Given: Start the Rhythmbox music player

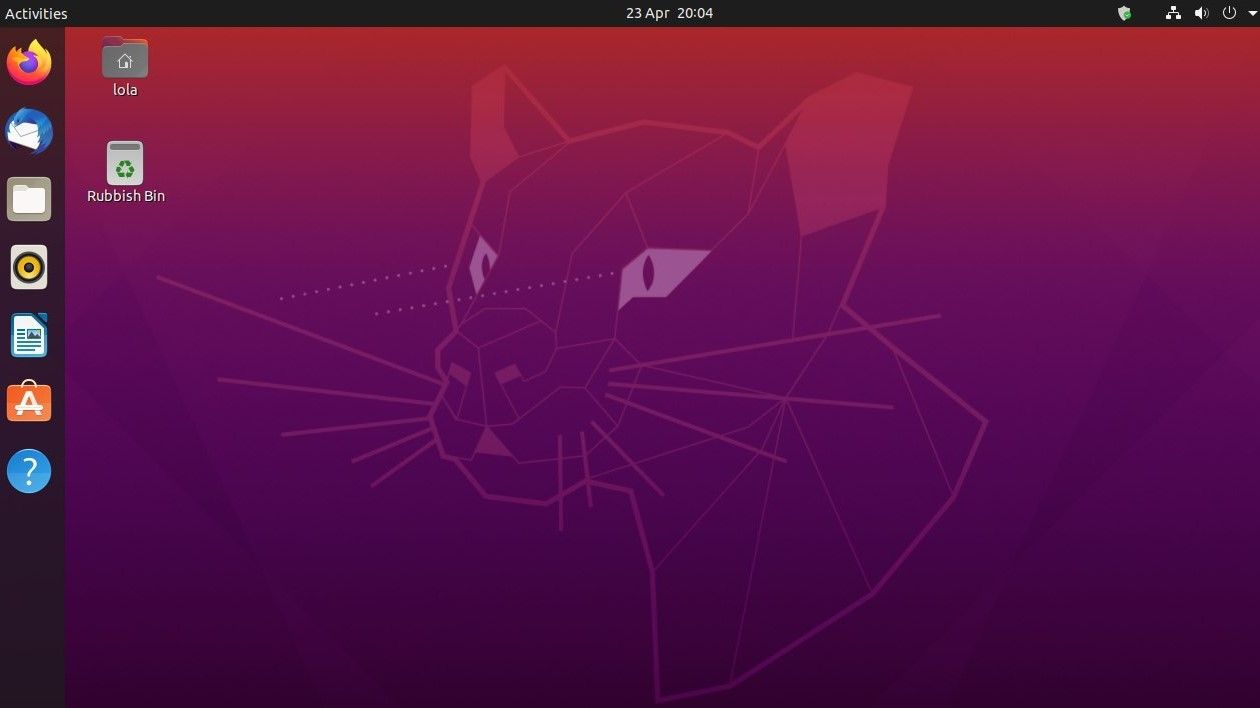Looking at the screenshot, I should (x=29, y=267).
